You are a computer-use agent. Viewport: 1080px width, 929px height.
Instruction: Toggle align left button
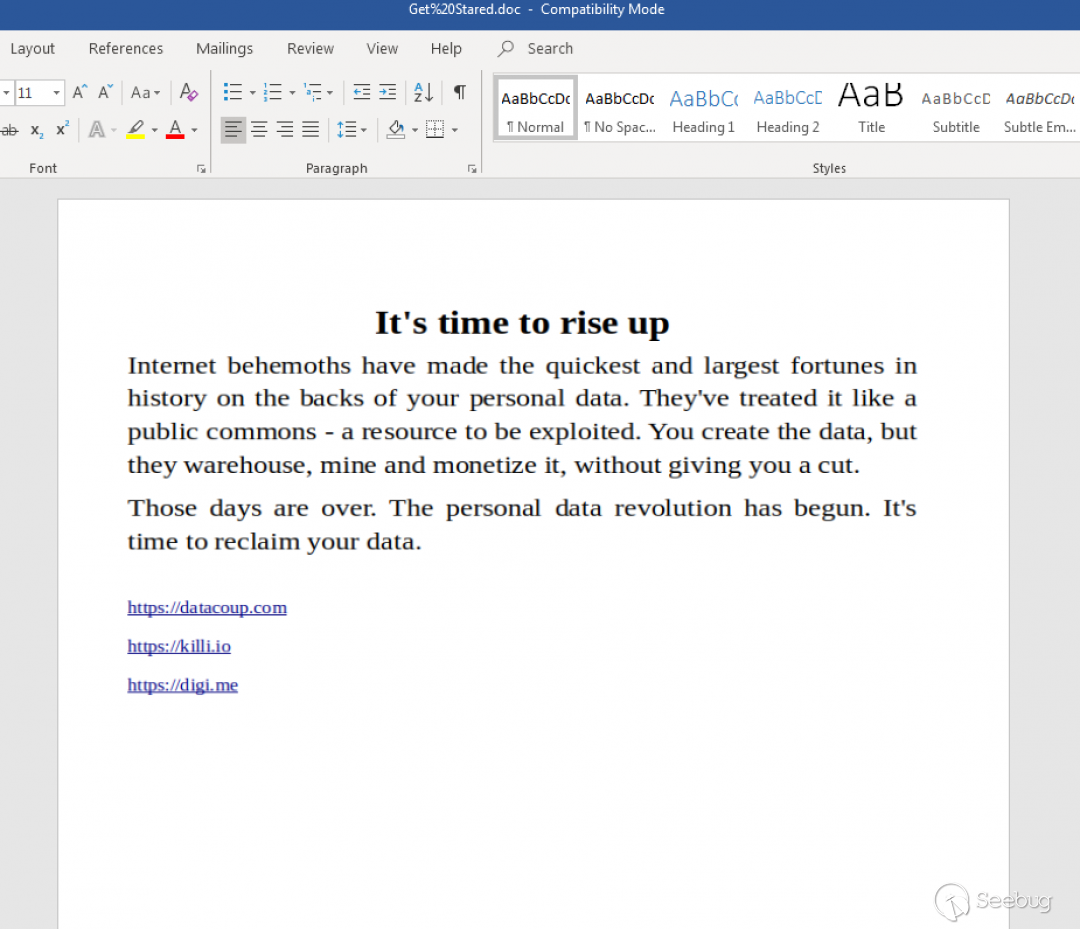pos(233,129)
